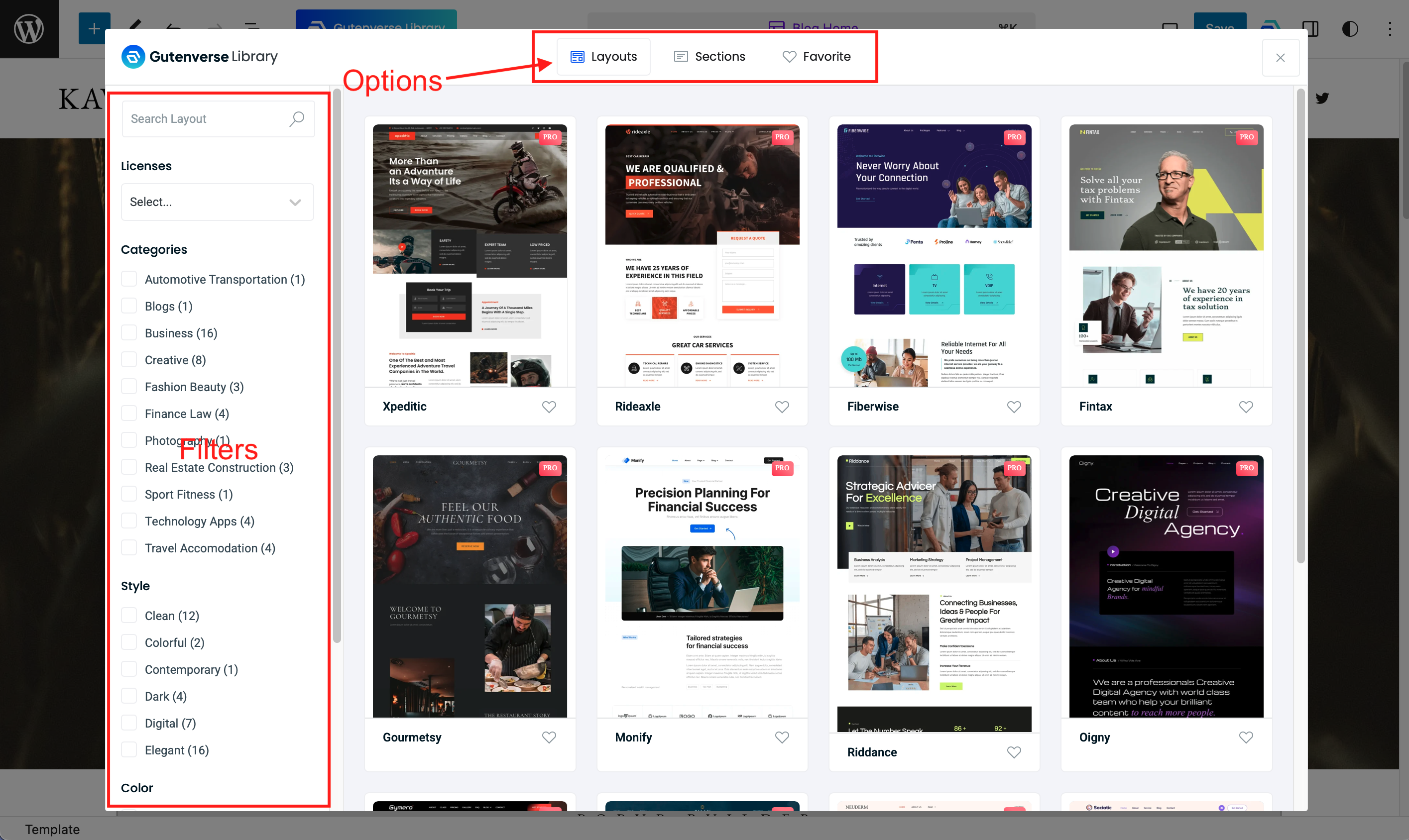This screenshot has width=1409, height=840.
Task: Open the Favorite tab
Action: [x=816, y=57]
